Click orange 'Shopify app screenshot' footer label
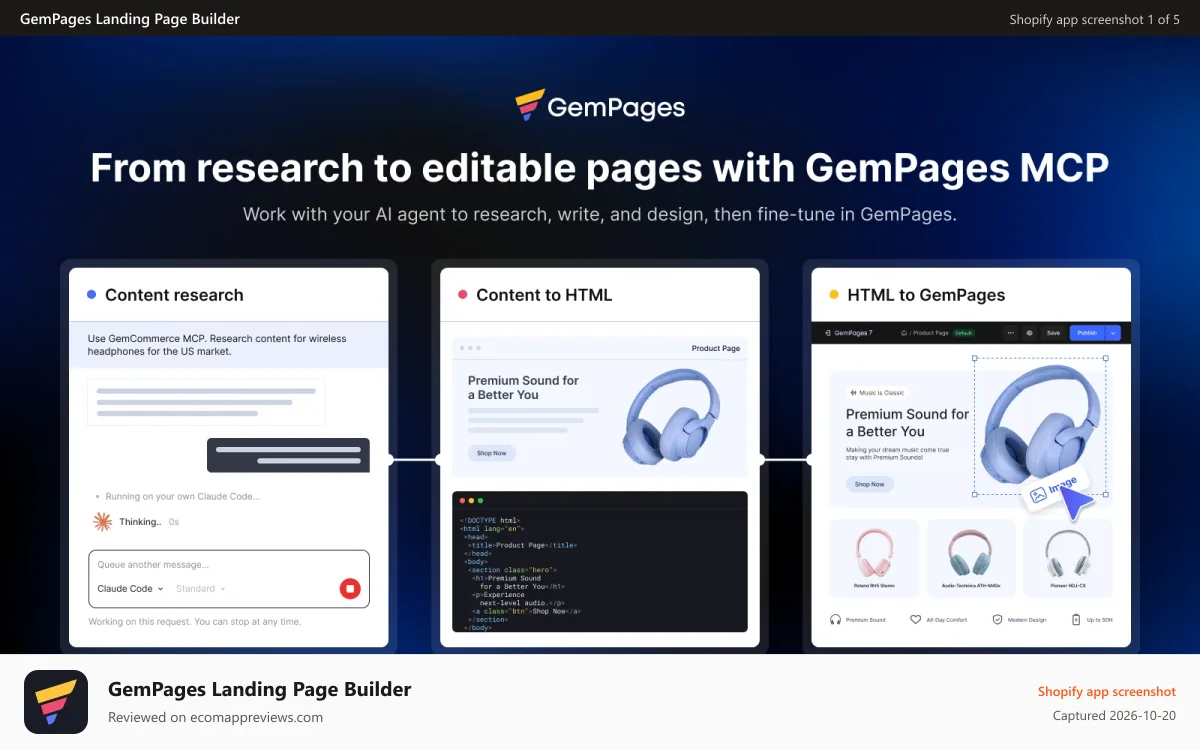The height and width of the screenshot is (750, 1200). pos(1107,691)
